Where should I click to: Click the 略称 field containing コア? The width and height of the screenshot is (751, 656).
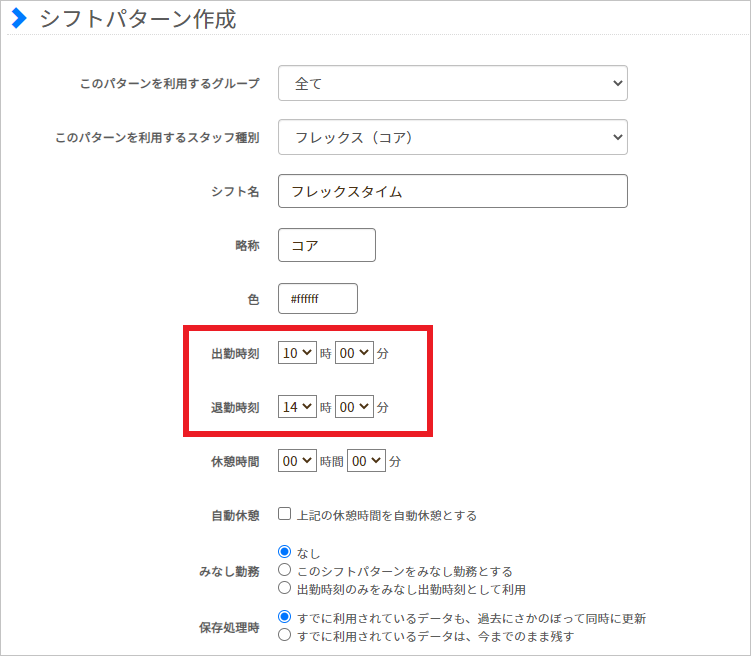click(x=326, y=245)
